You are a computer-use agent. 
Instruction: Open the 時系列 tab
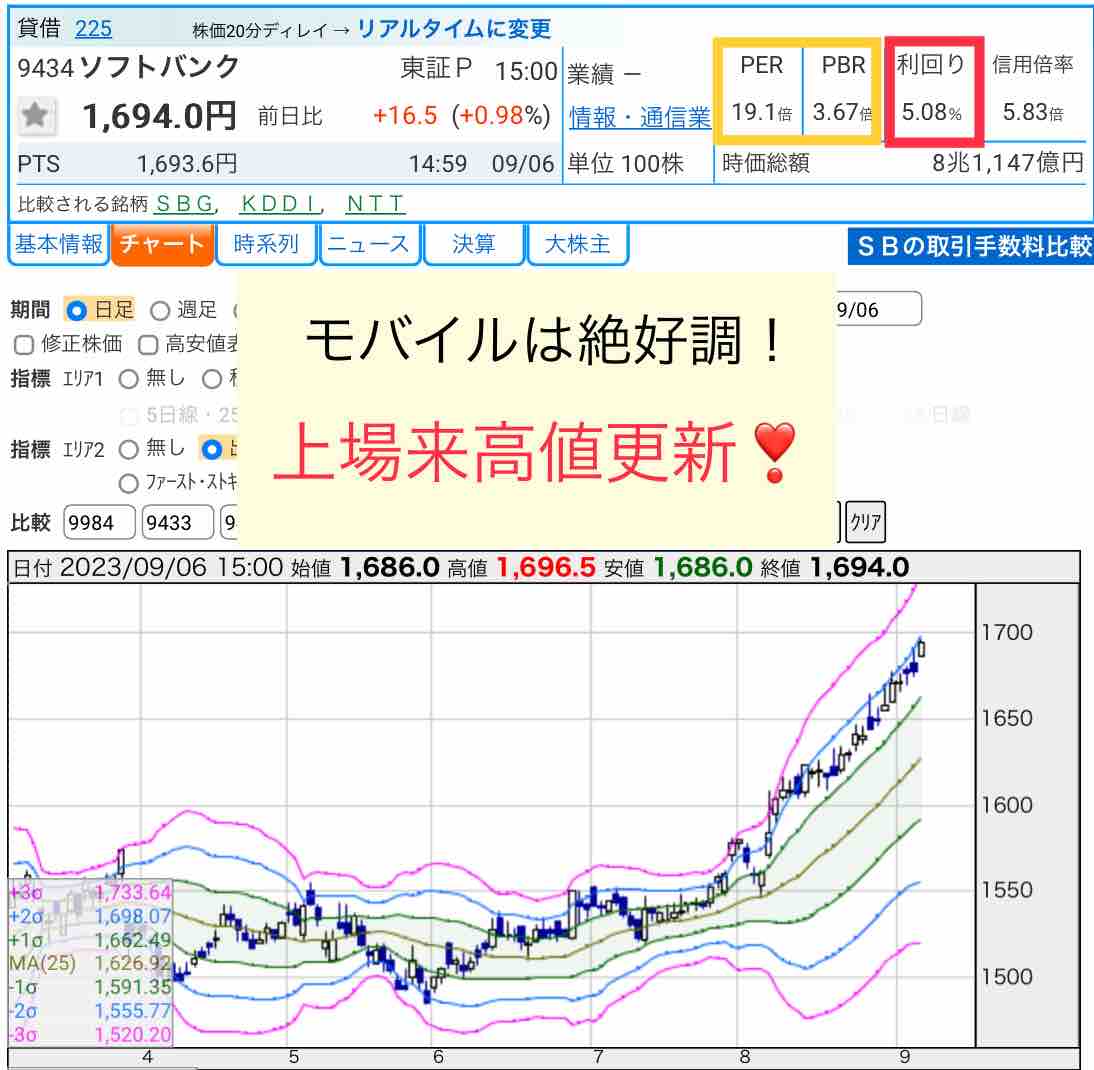pyautogui.click(x=266, y=244)
